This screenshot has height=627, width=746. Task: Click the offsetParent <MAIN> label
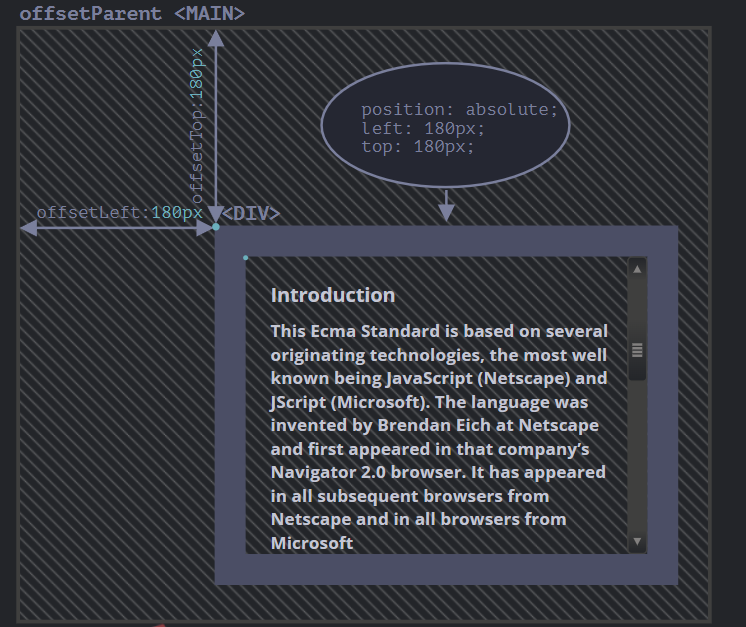132,13
